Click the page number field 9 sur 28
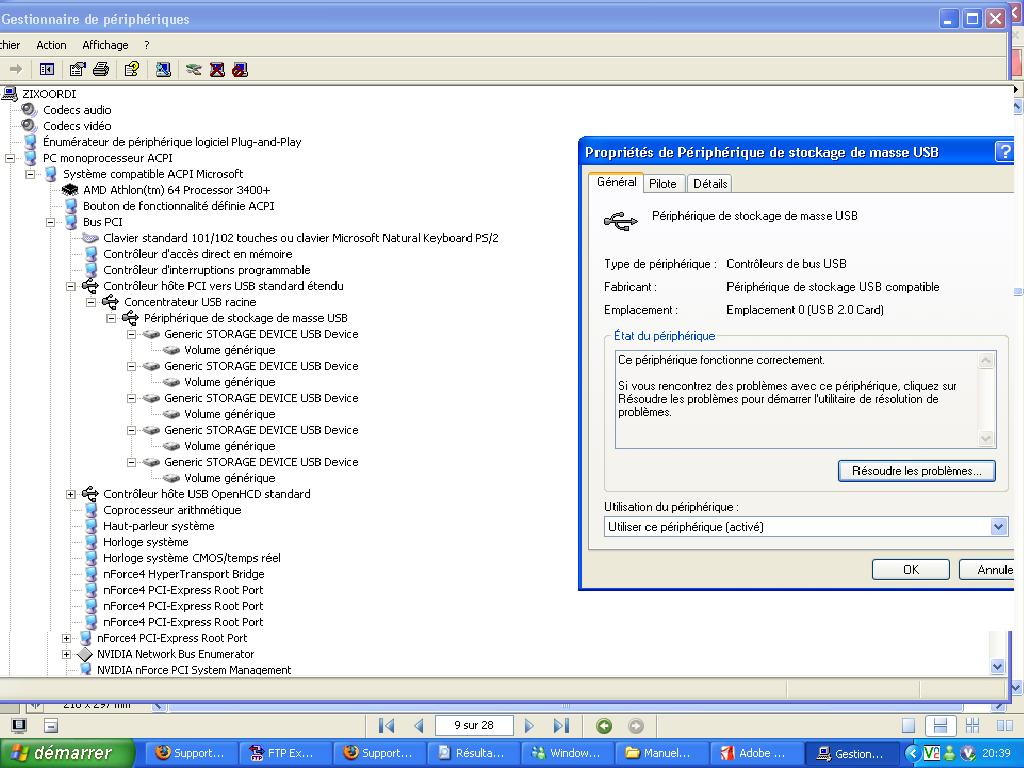 click(474, 726)
